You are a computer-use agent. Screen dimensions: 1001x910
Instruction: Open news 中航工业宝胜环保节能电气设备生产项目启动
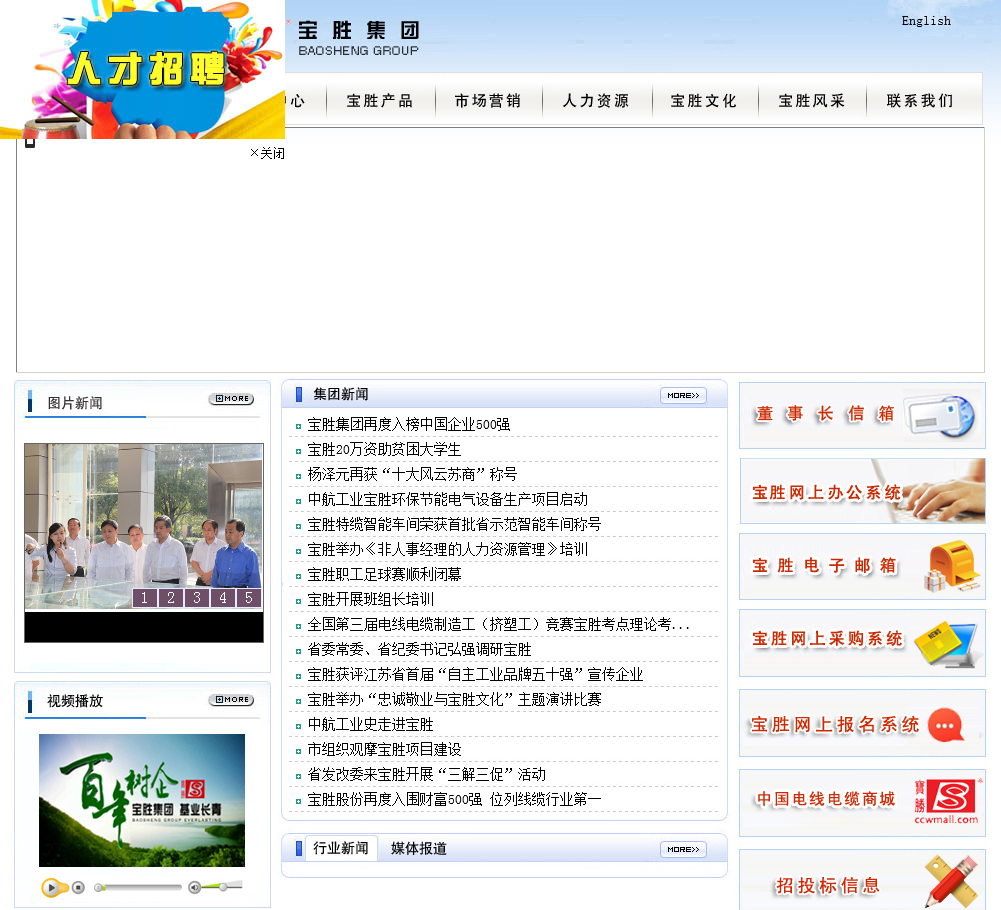[448, 499]
